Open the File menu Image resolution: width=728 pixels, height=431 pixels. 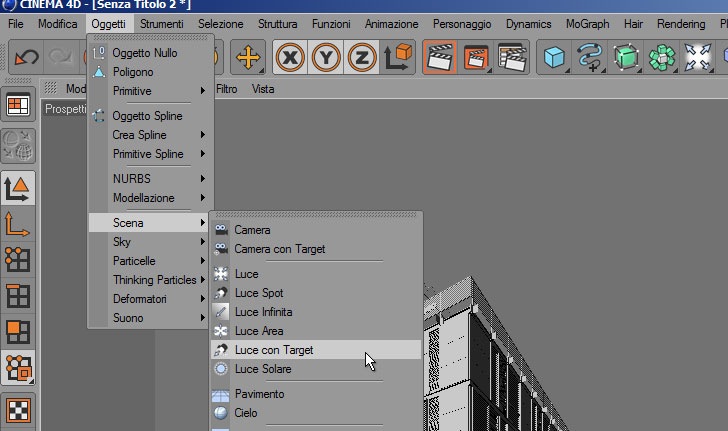point(16,24)
